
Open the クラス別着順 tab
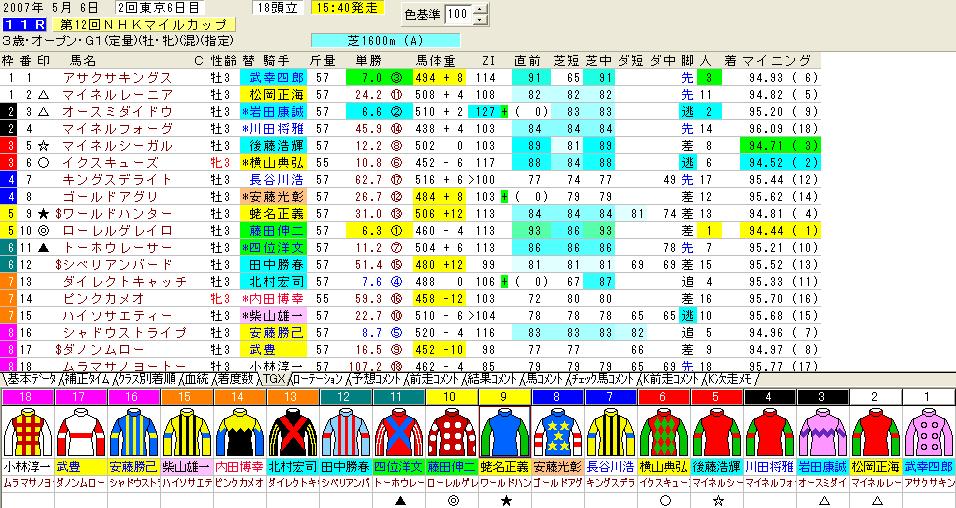(147, 379)
